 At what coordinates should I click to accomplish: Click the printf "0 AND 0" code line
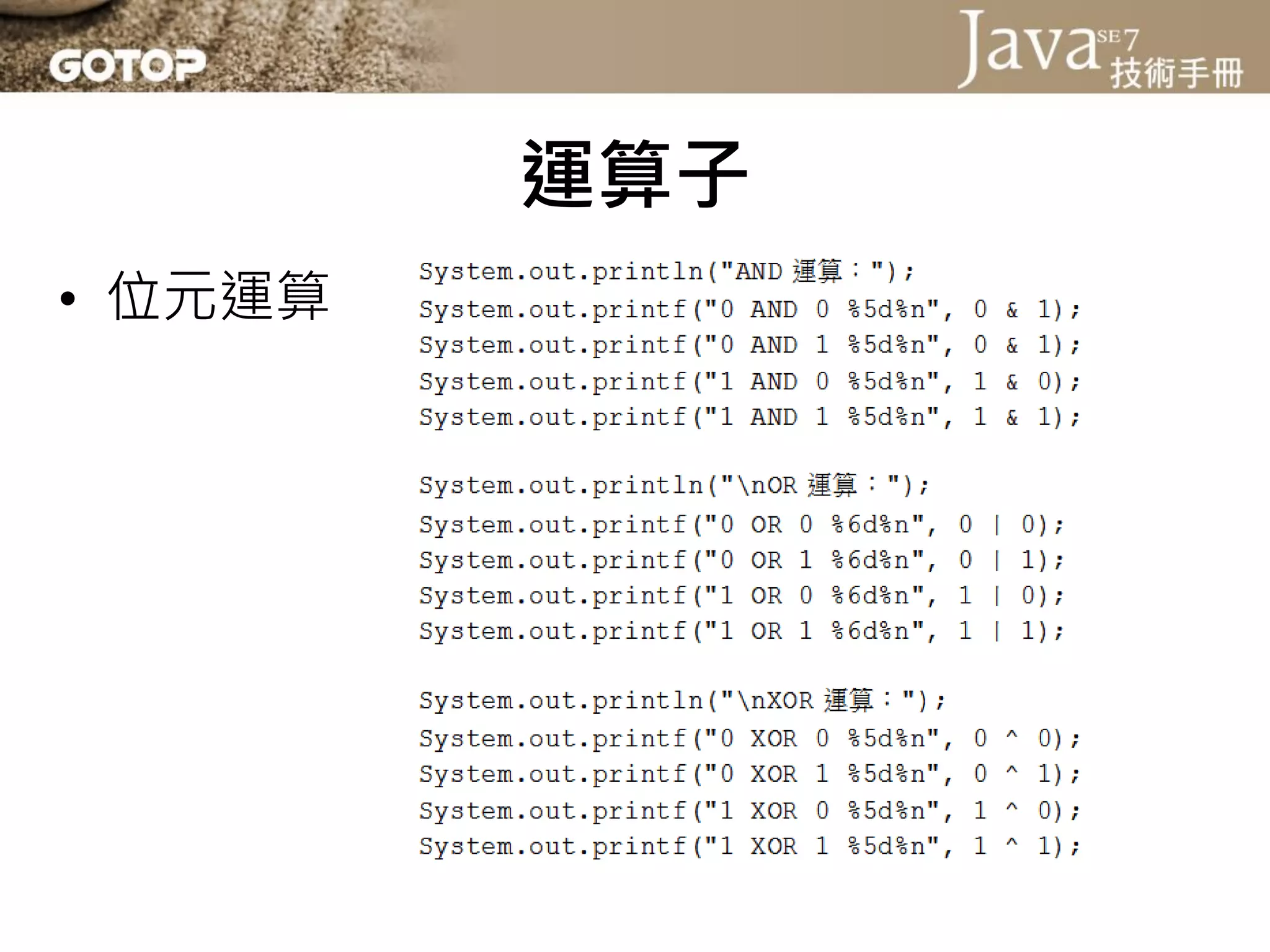(749, 309)
